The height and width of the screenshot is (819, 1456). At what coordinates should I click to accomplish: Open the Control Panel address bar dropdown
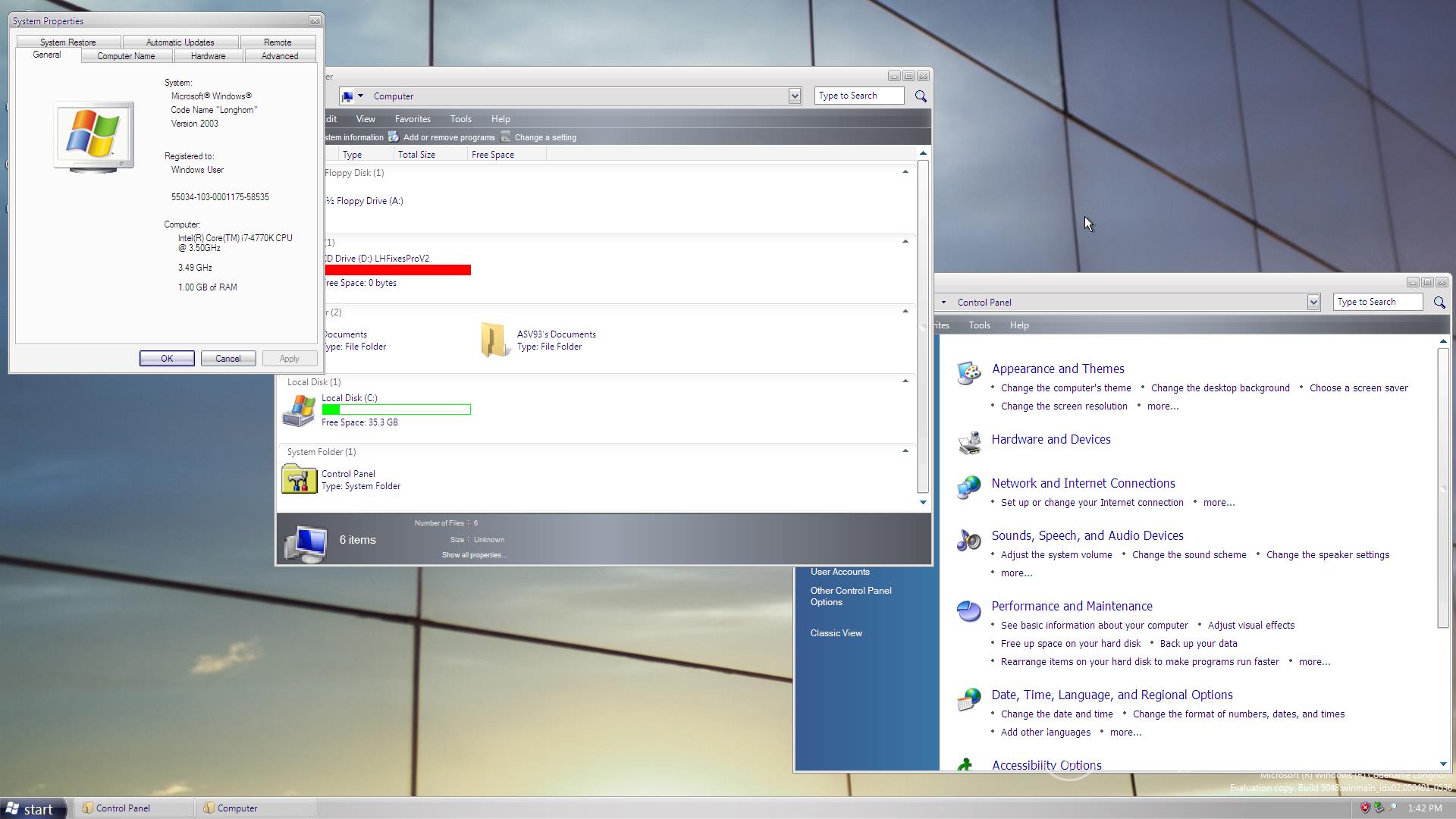pos(1313,303)
